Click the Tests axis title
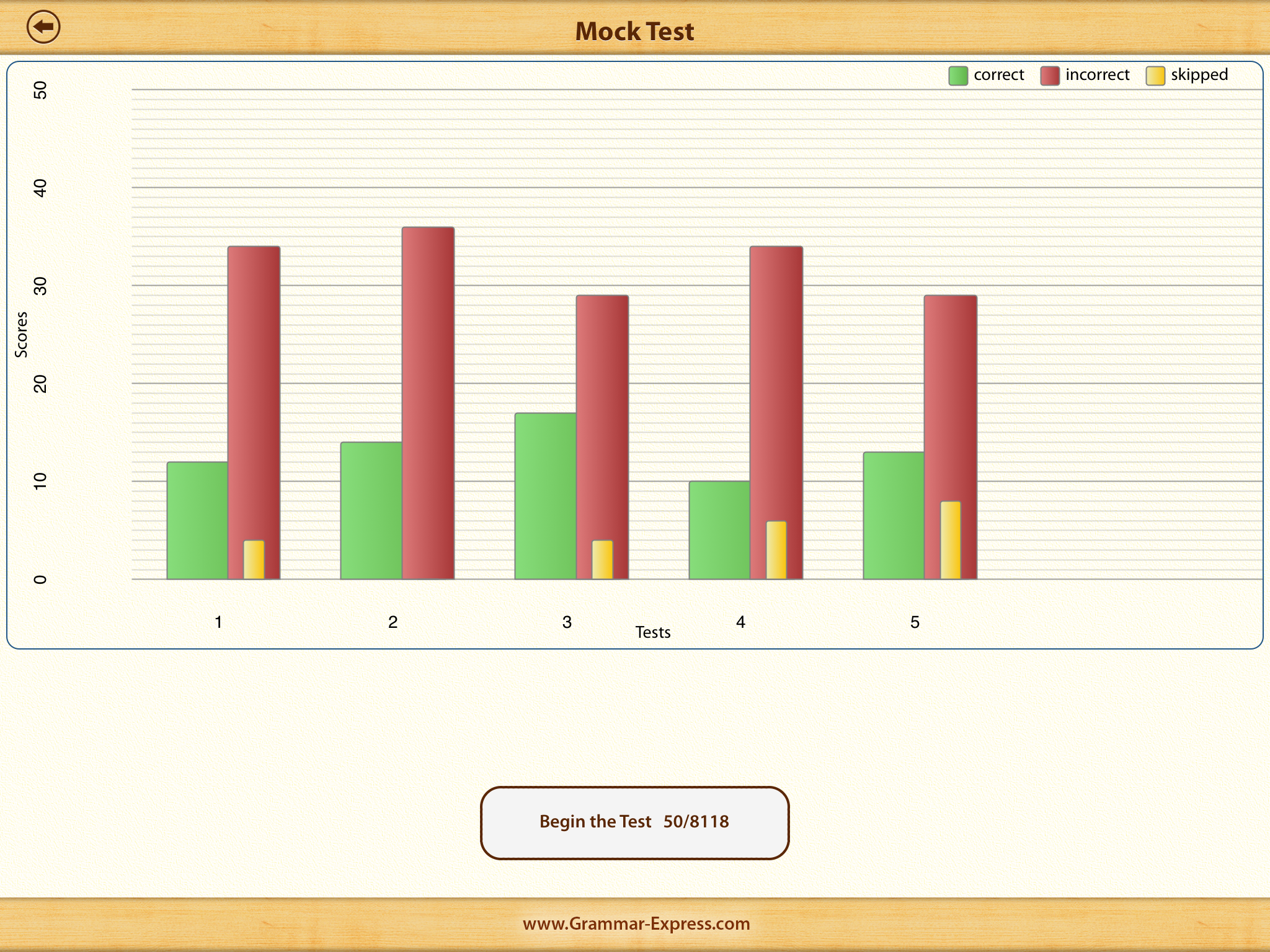The image size is (1270, 952). [653, 632]
